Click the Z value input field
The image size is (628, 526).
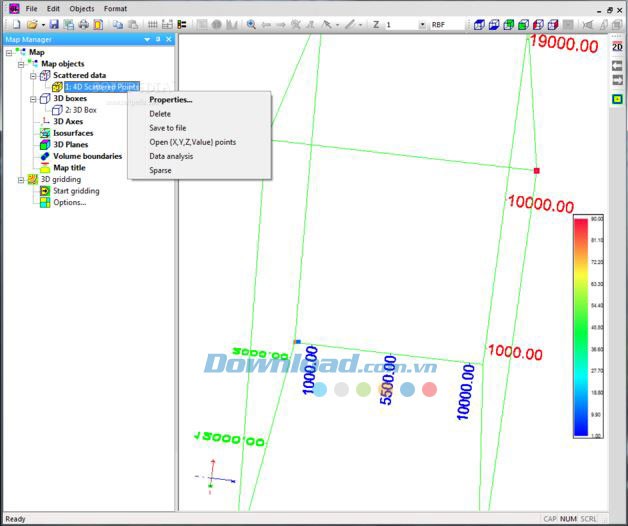click(x=400, y=24)
